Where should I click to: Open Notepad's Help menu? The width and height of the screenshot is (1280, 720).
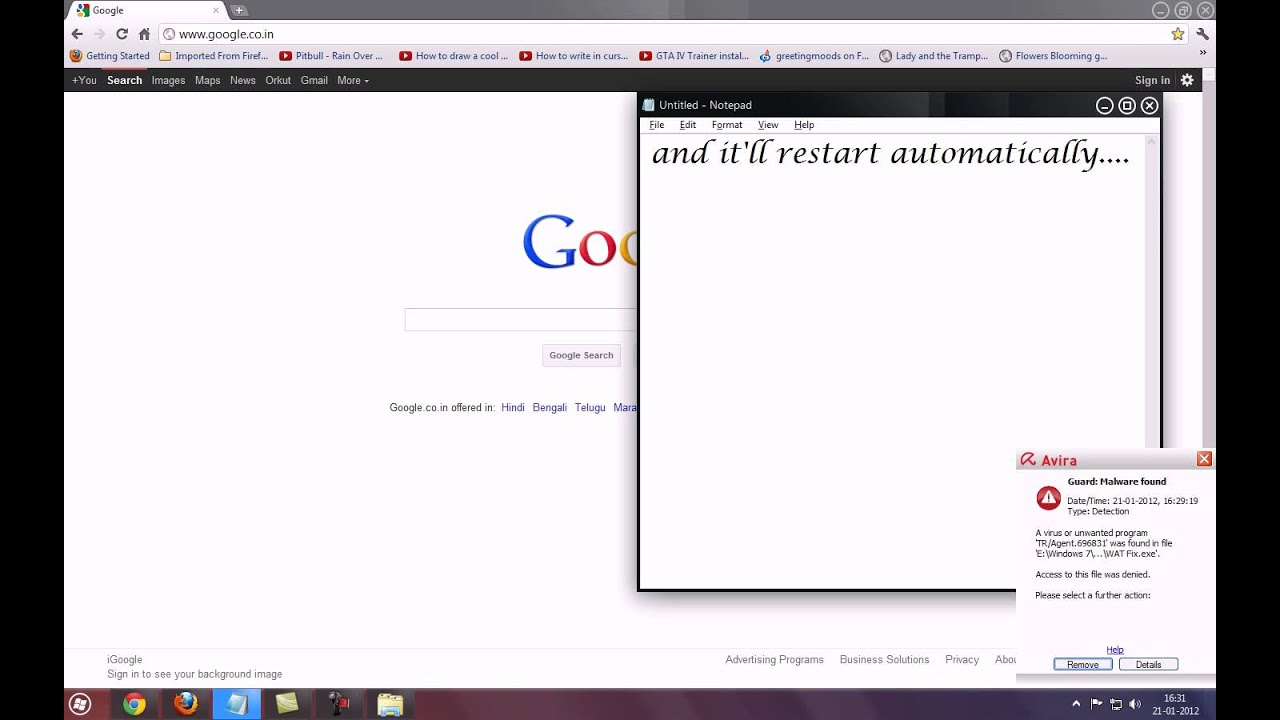point(804,125)
